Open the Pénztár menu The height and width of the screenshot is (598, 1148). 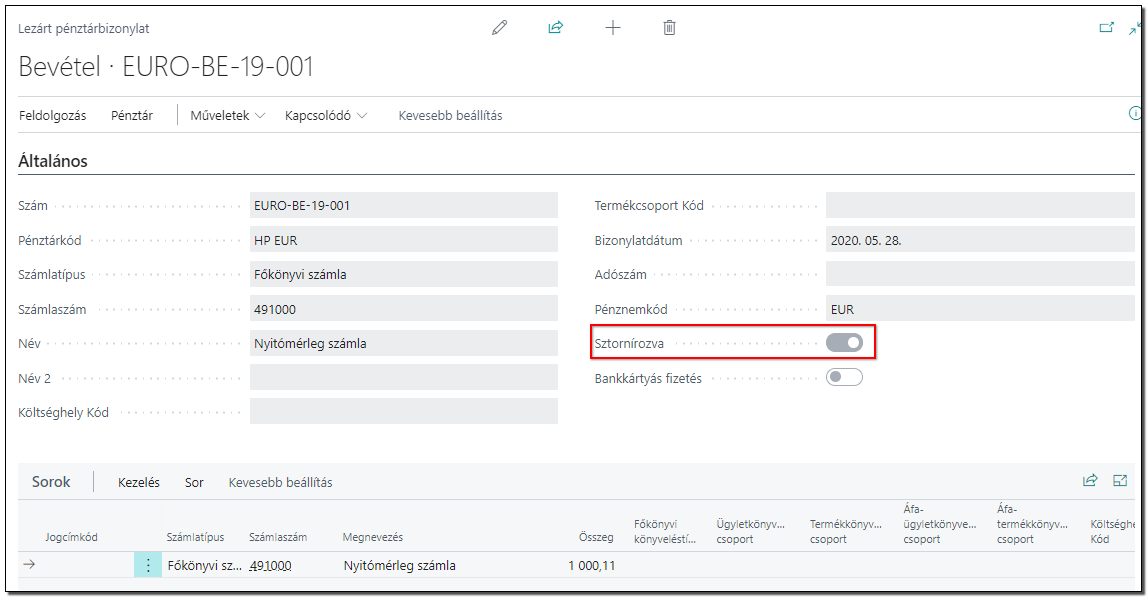click(x=132, y=116)
